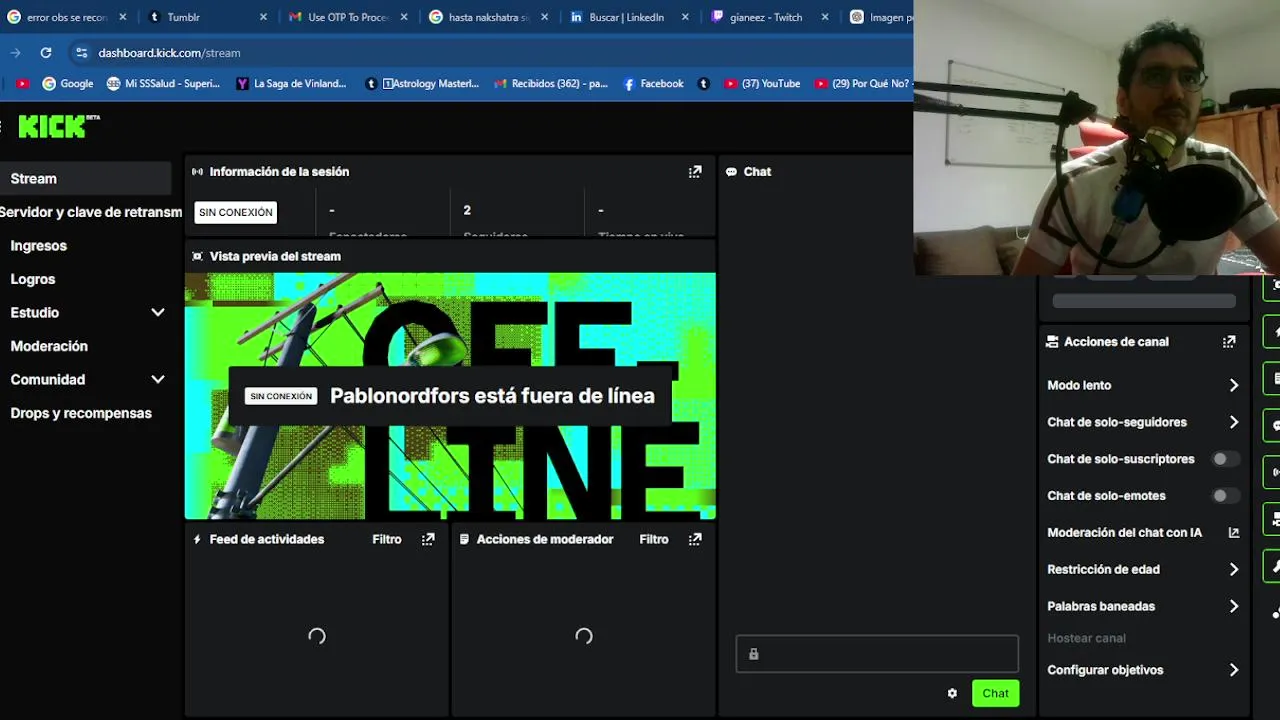Reload the browser page
The width and height of the screenshot is (1280, 720).
[46, 53]
